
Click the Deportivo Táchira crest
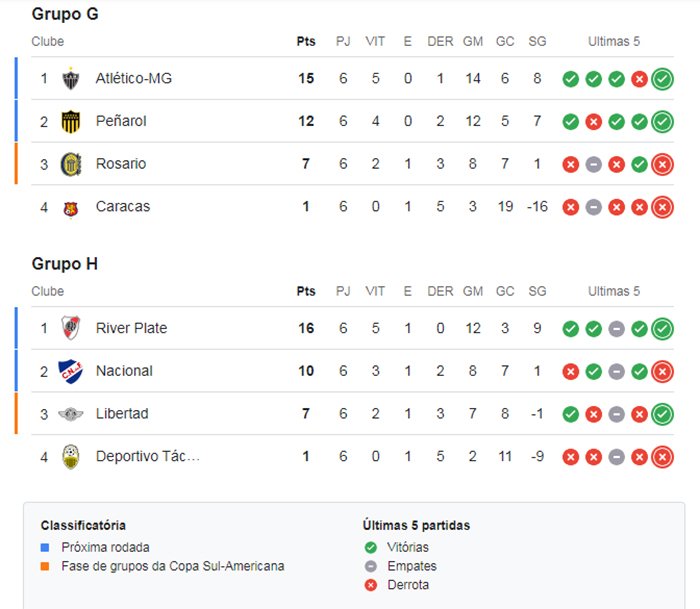coord(71,457)
